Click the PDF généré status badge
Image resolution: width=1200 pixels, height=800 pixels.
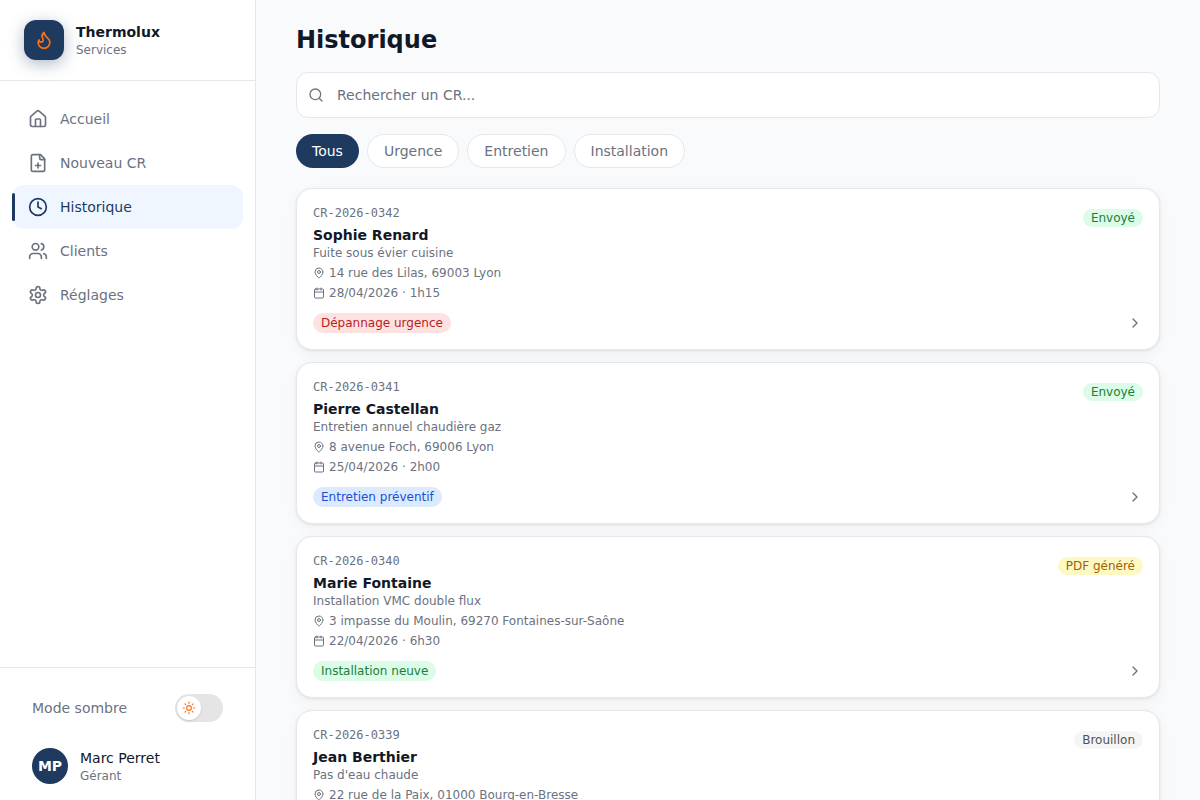tap(1100, 566)
